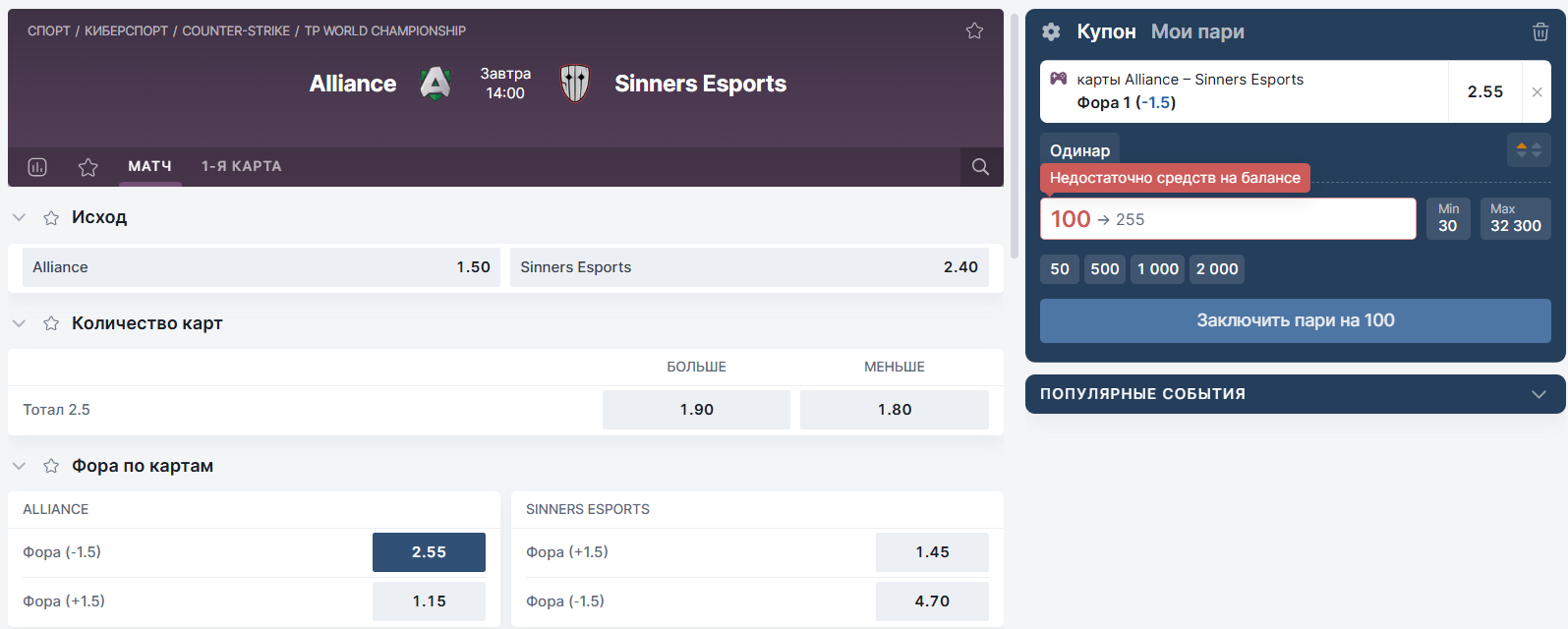Click the Sinners Esports name in header
The height and width of the screenshot is (629, 1568).
pyautogui.click(x=701, y=84)
